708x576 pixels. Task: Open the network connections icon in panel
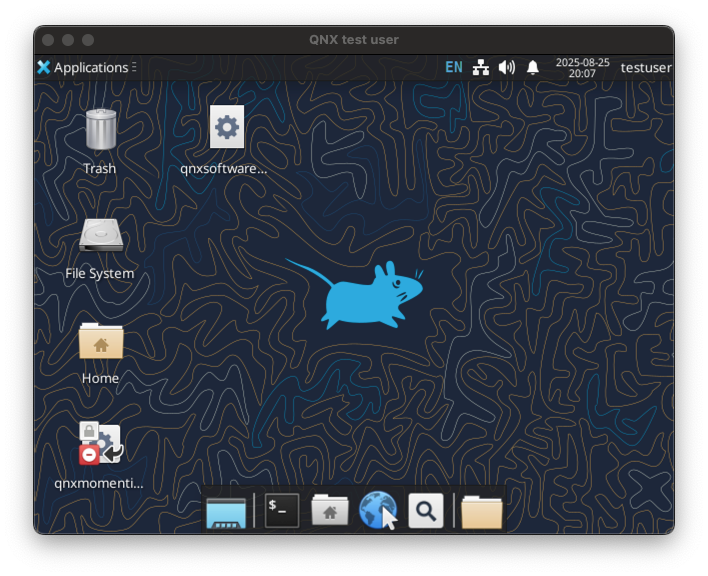tap(481, 67)
